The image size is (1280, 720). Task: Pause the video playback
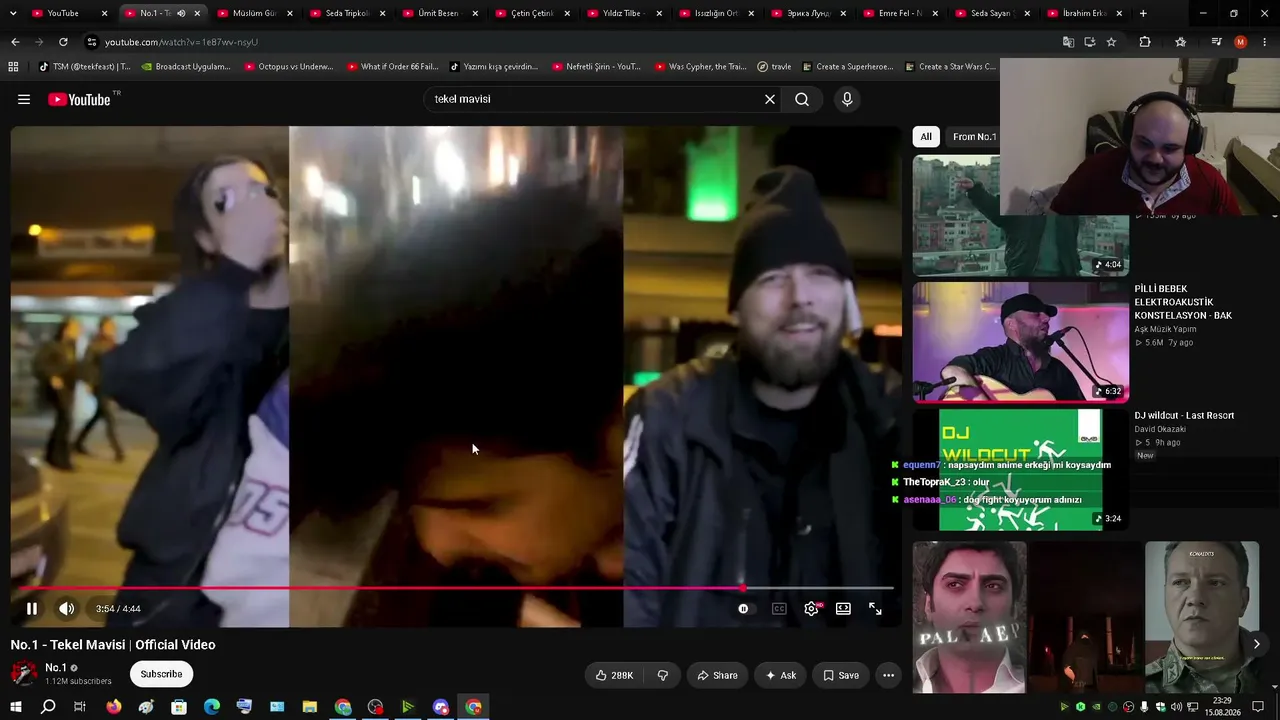[31, 608]
